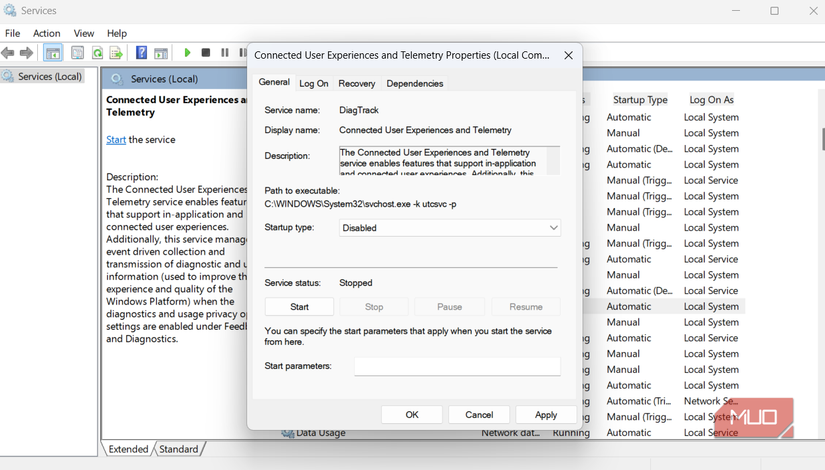Toggle the Show/Hide Console Tree toolbar icon

pos(53,53)
